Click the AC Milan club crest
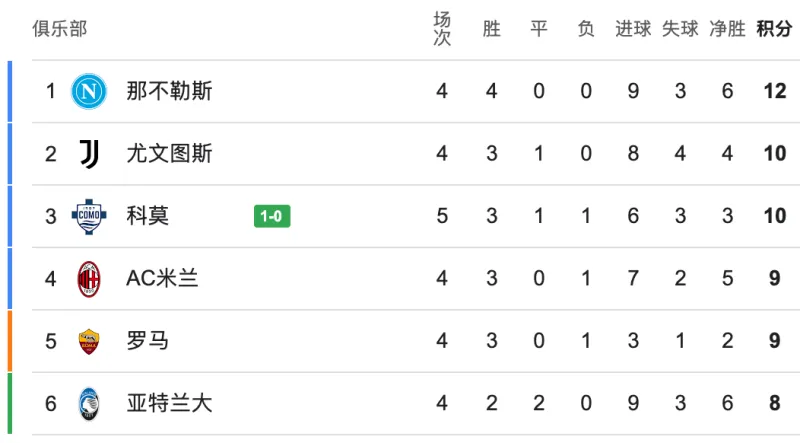Image resolution: width=800 pixels, height=443 pixels. pos(88,279)
